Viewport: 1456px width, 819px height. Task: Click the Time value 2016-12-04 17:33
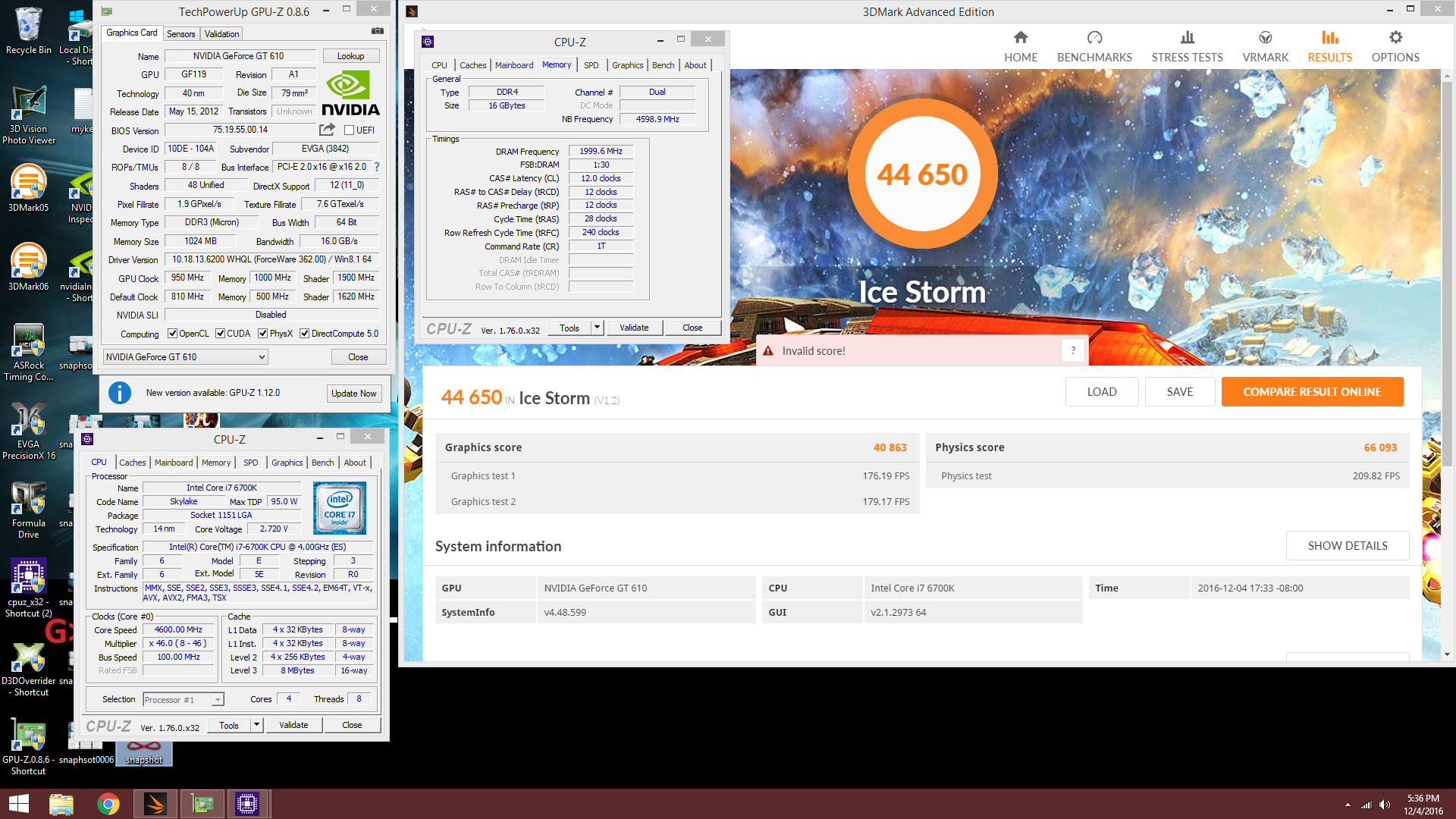pyautogui.click(x=1250, y=588)
